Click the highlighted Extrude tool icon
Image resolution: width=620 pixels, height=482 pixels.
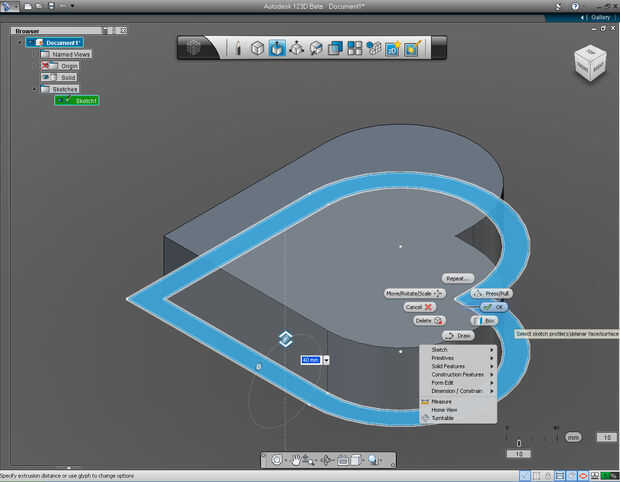276,48
